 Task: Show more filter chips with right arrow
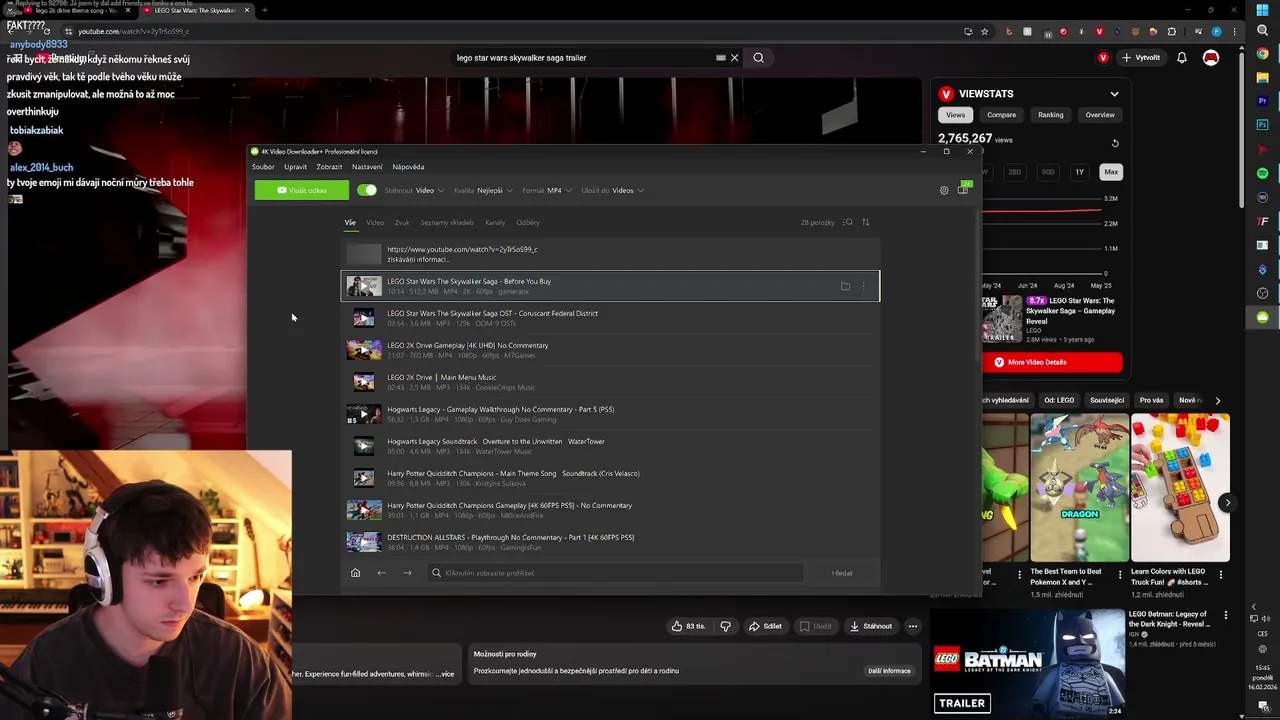pos(1217,400)
